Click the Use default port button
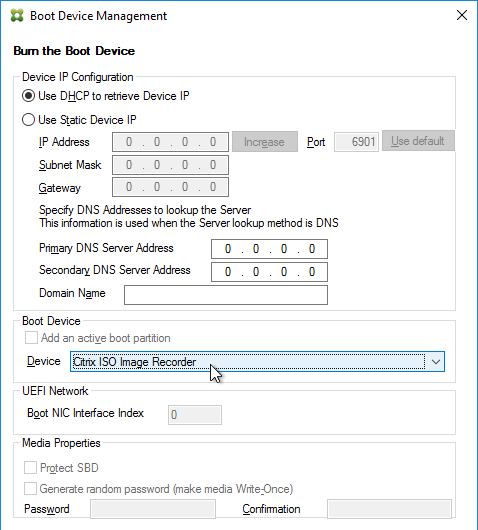Image resolution: width=478 pixels, height=530 pixels. click(x=418, y=141)
